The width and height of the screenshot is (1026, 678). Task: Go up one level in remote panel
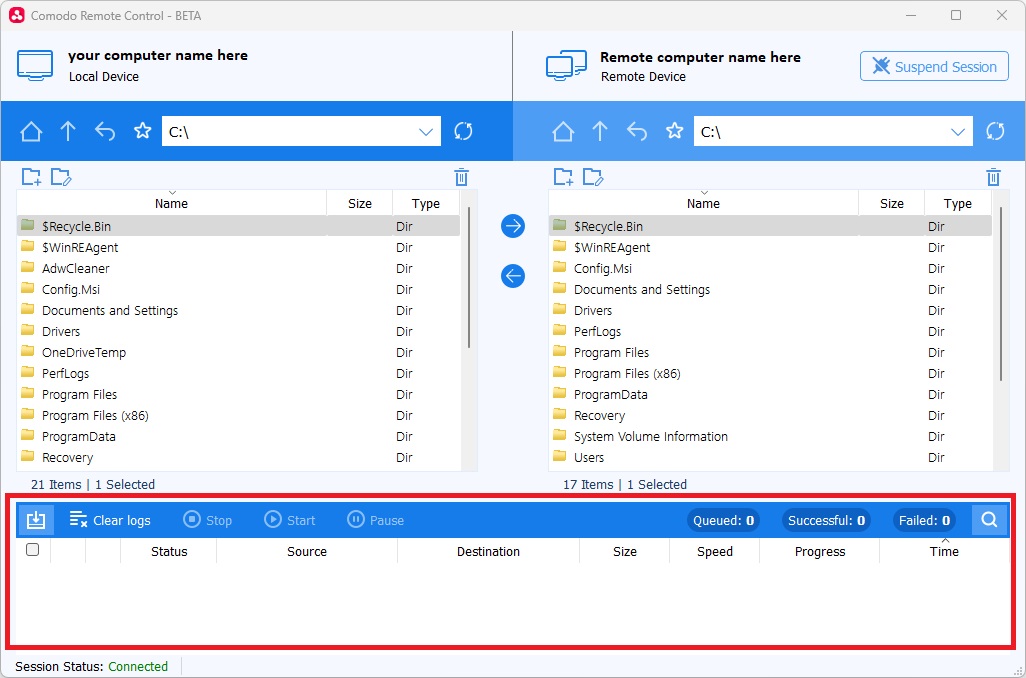(600, 131)
